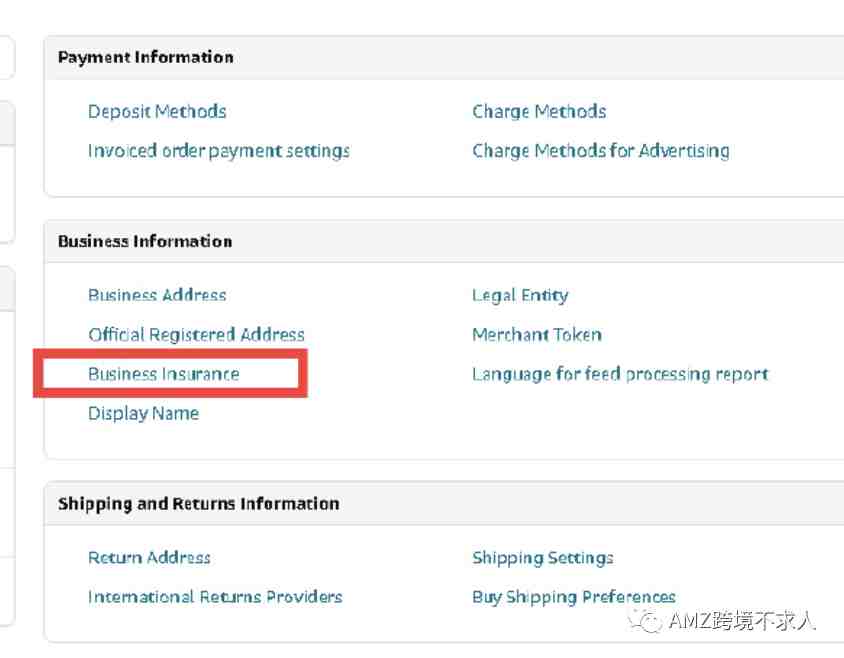Viewport: 844px width, 658px height.
Task: Open Shipping Settings link
Action: point(543,558)
